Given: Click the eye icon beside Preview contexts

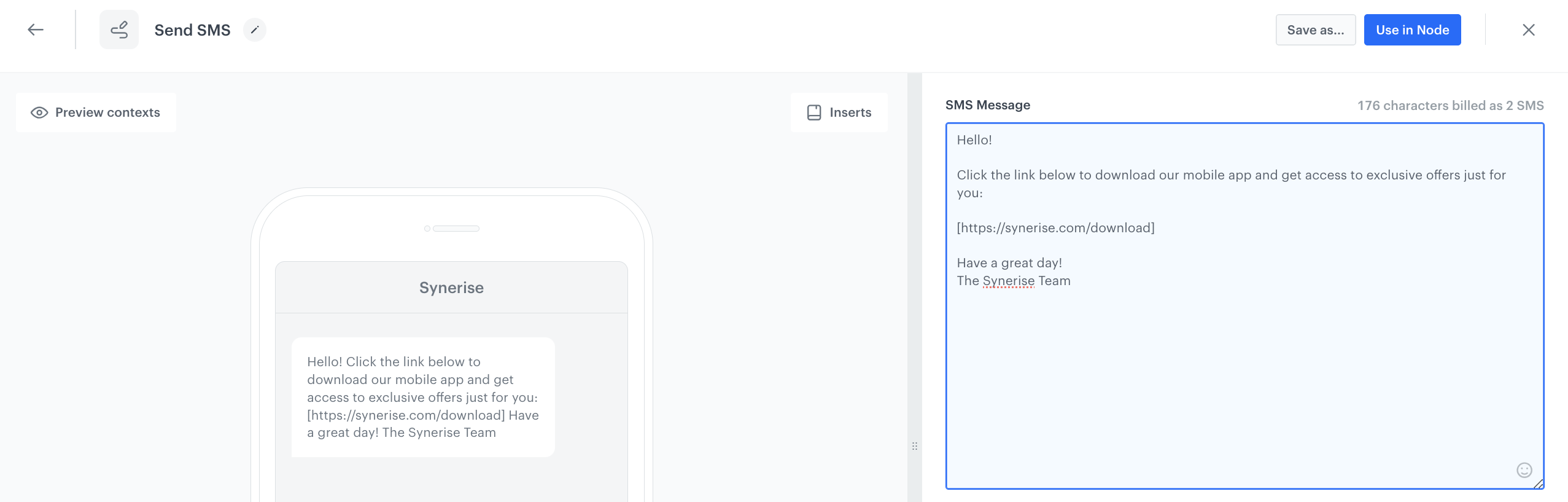Looking at the screenshot, I should pos(39,112).
